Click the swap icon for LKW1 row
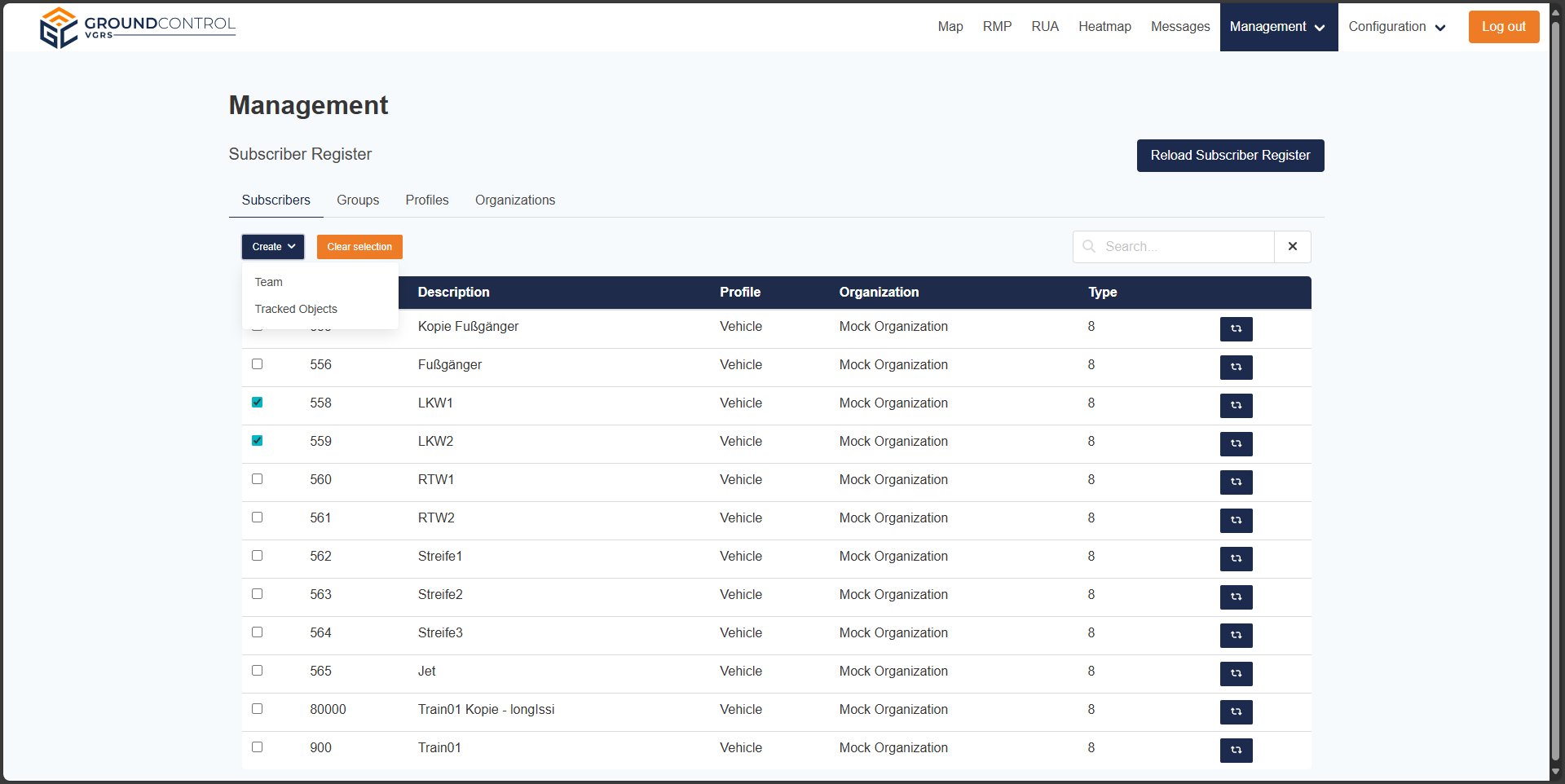Viewport: 1565px width, 784px height. 1236,405
